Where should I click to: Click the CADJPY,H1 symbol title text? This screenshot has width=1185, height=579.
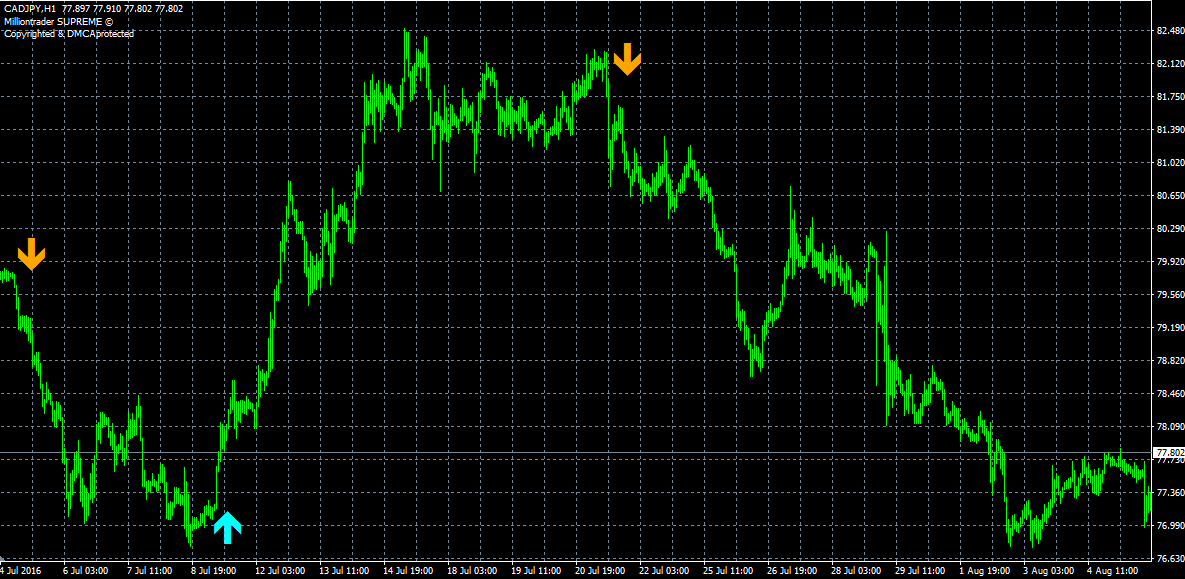[29, 8]
